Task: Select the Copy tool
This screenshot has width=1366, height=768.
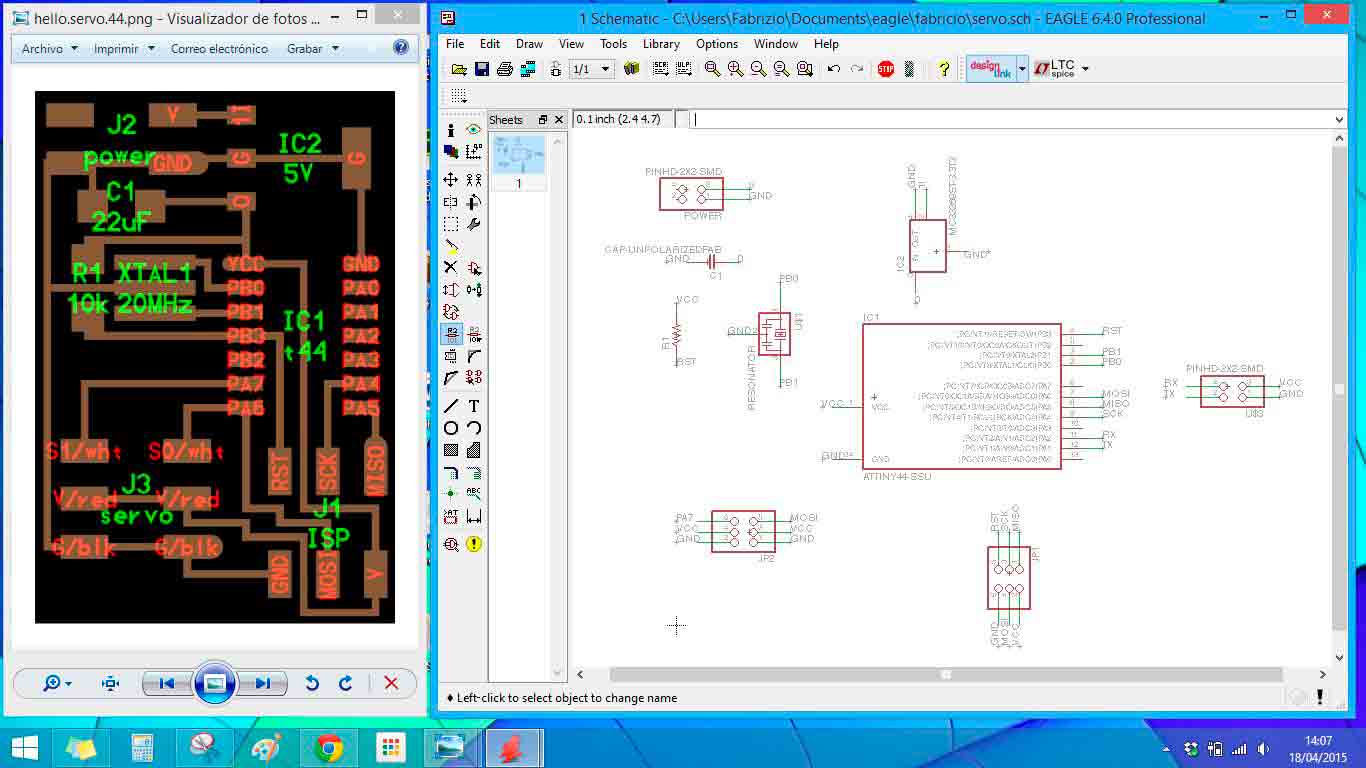Action: [474, 180]
